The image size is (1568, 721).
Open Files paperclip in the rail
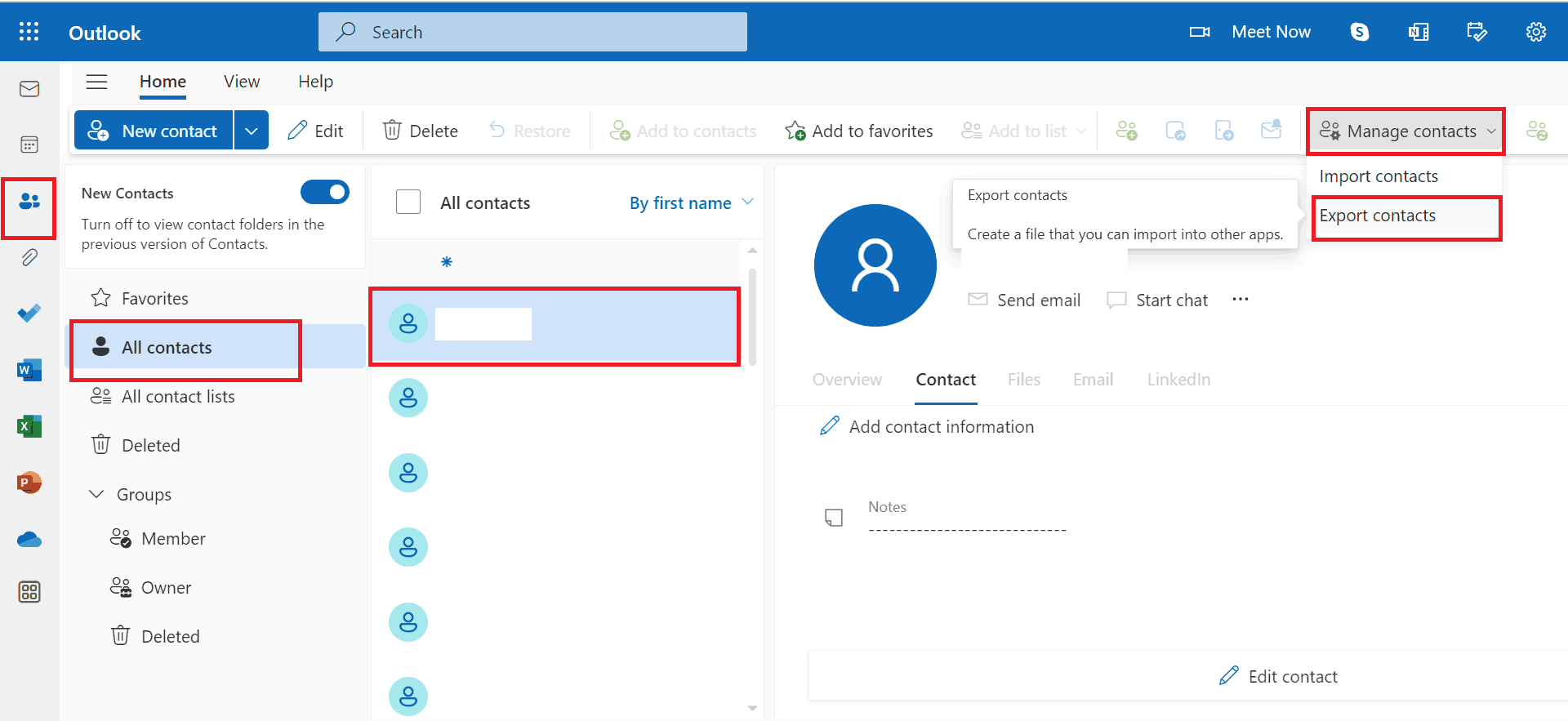pyautogui.click(x=29, y=258)
